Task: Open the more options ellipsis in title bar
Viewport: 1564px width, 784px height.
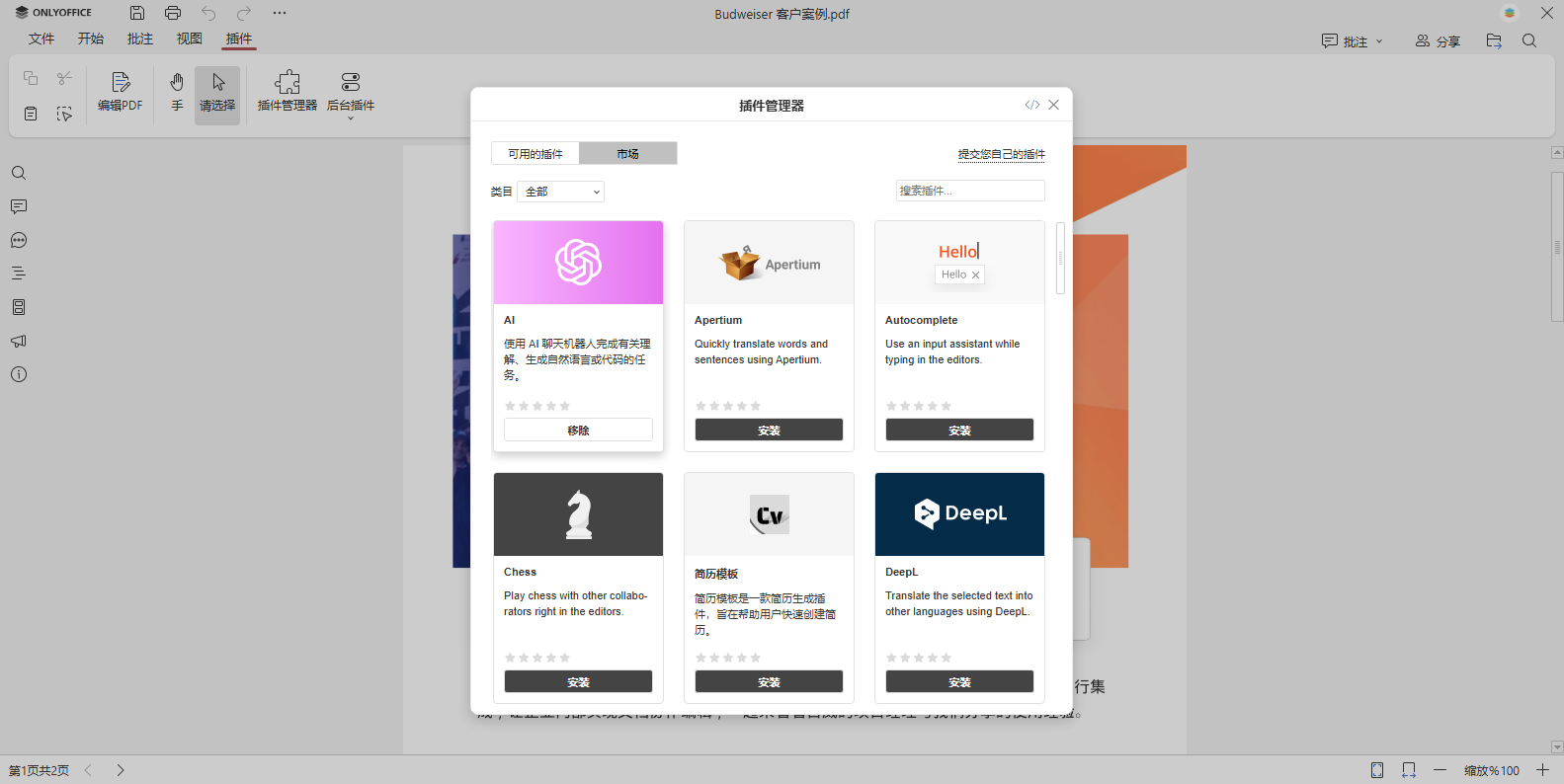Action: [280, 13]
